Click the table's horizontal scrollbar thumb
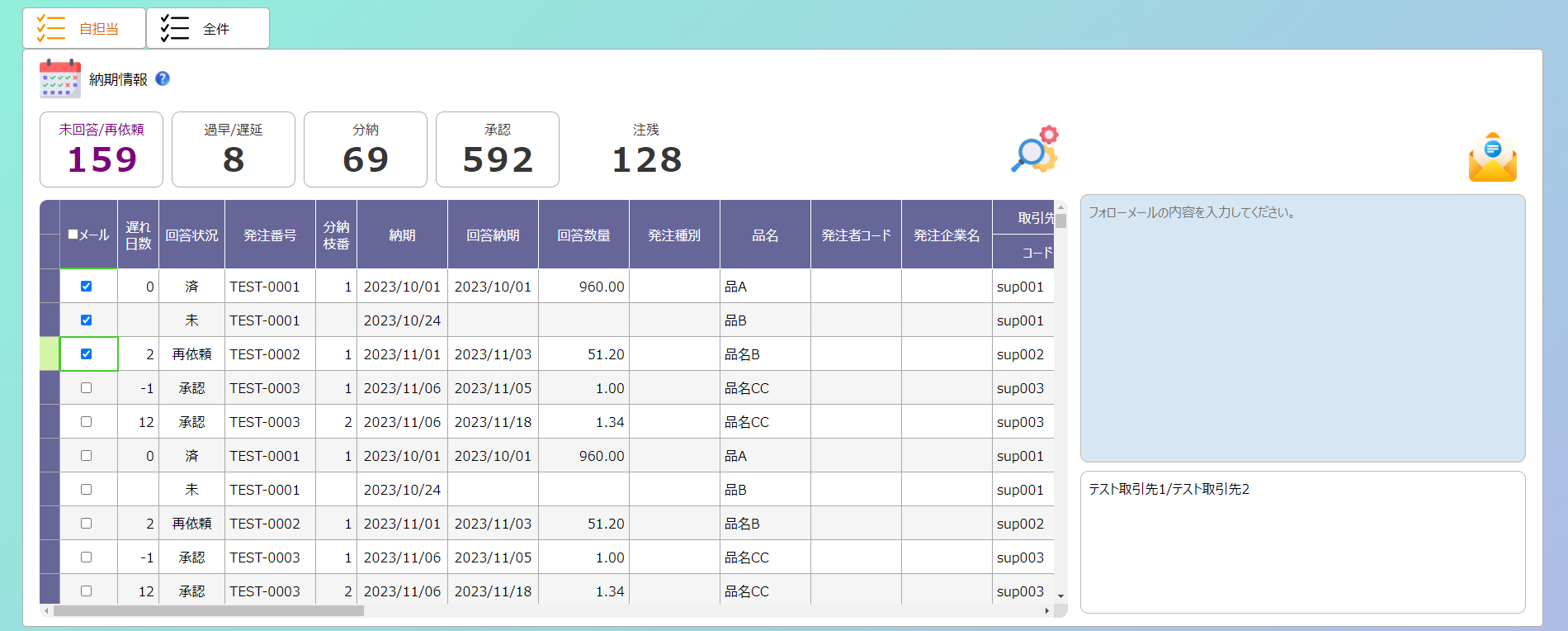The height and width of the screenshot is (631, 1568). [209, 610]
